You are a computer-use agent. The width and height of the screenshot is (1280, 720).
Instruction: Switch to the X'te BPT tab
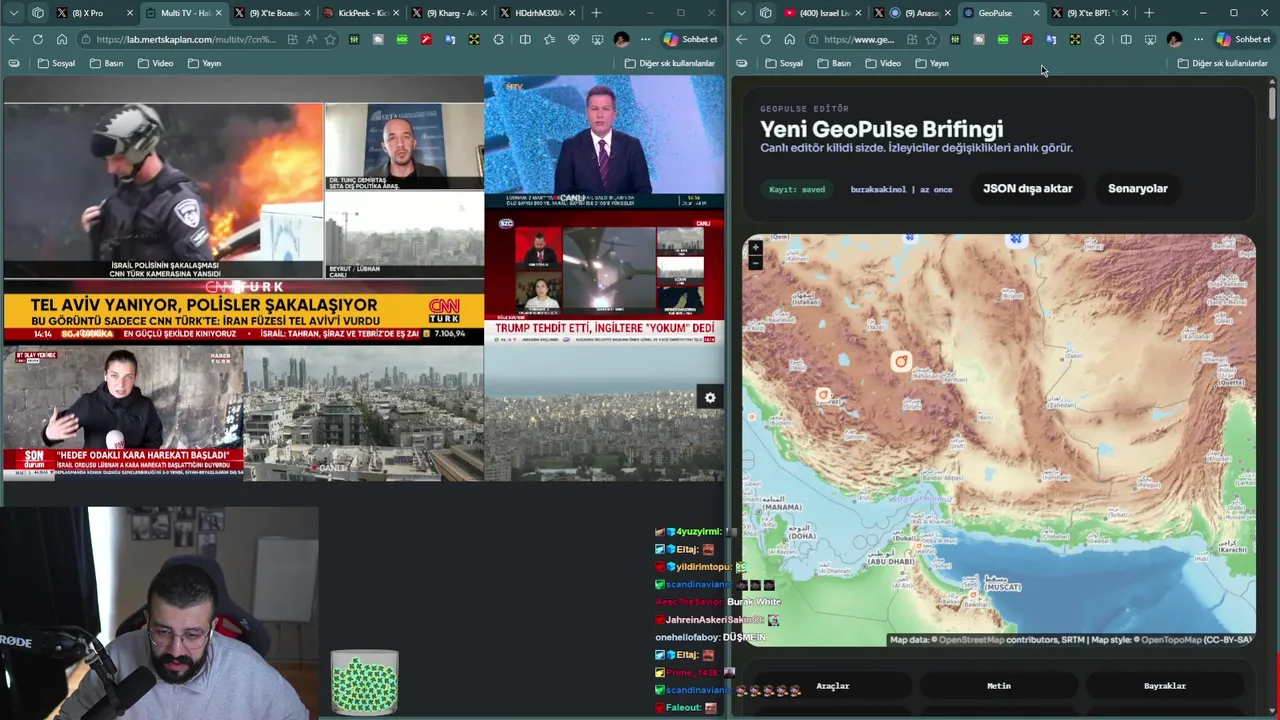pyautogui.click(x=1090, y=13)
